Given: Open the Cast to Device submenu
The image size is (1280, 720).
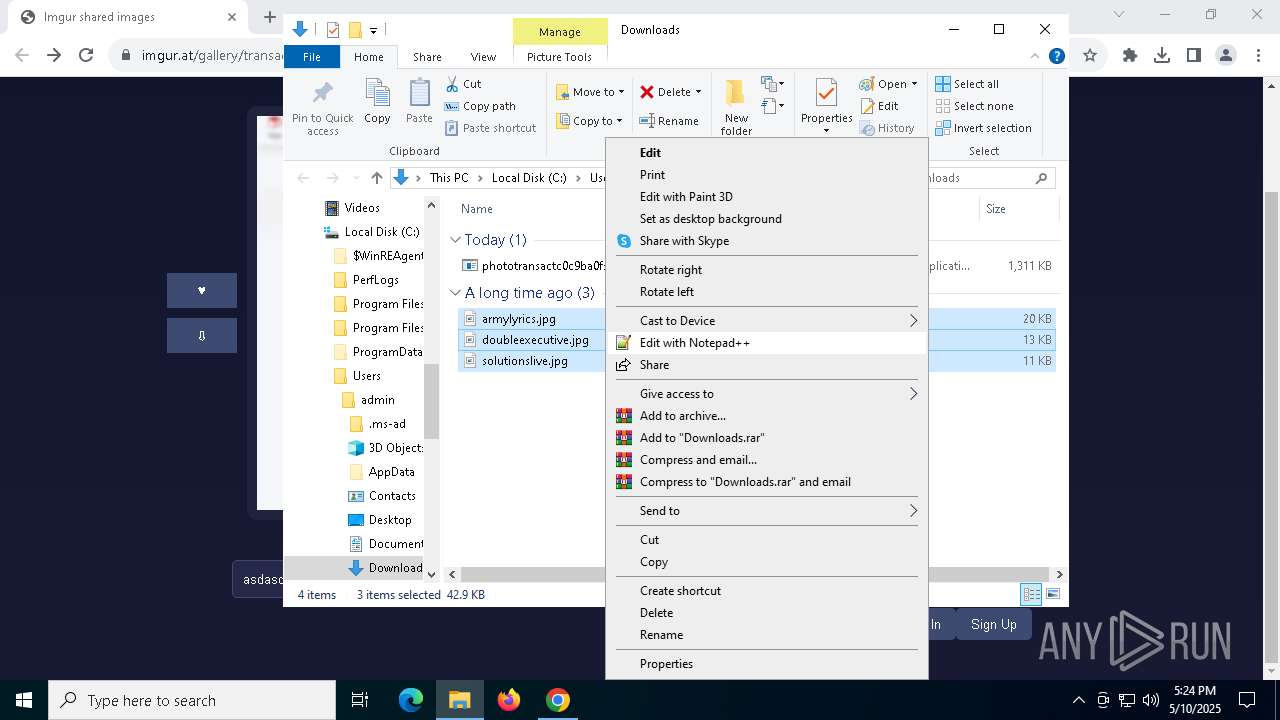Looking at the screenshot, I should 767,321.
